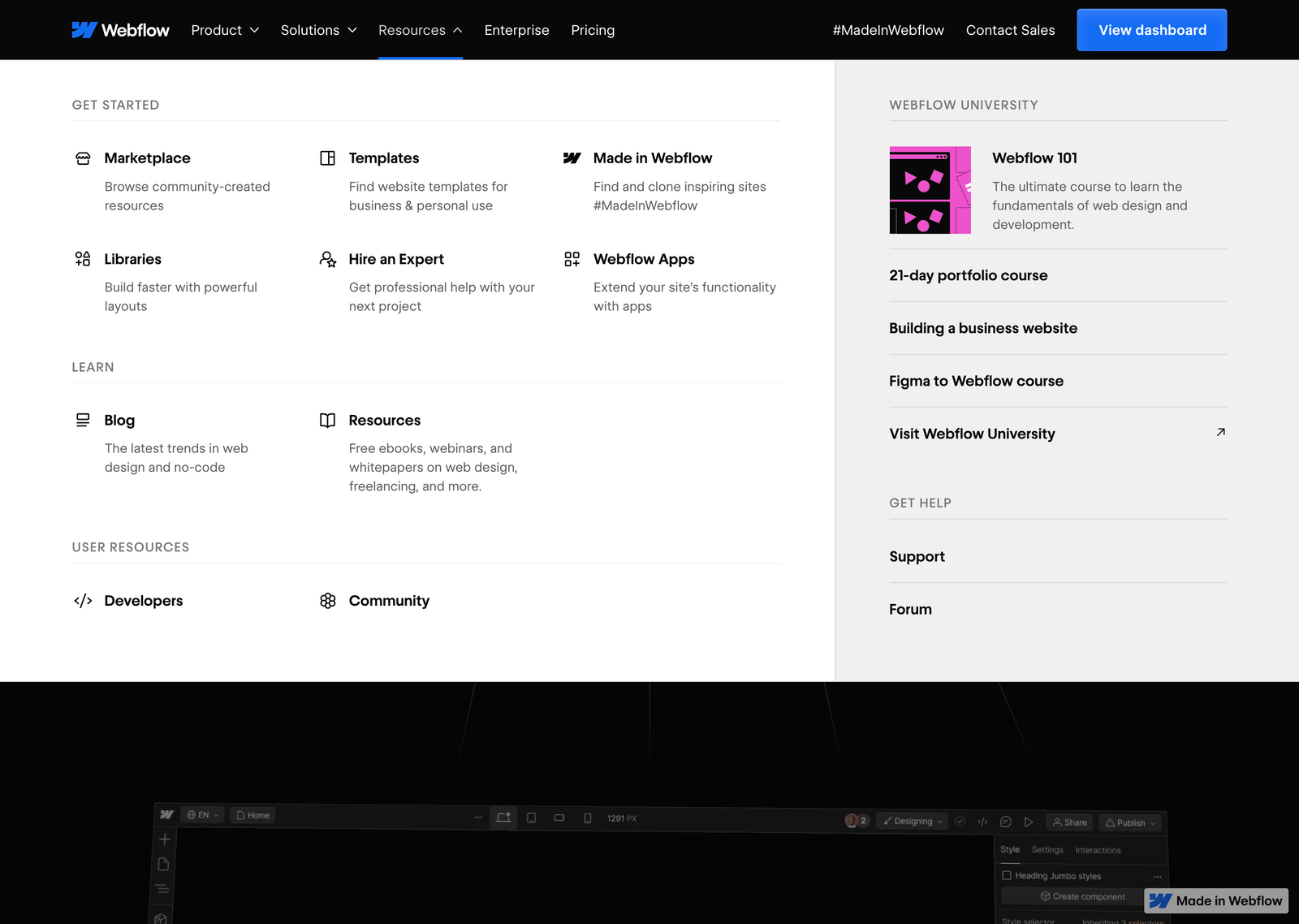Toggle the Heading Jumbo styles checkbox
Viewport: 1299px width, 924px height.
[x=1007, y=875]
